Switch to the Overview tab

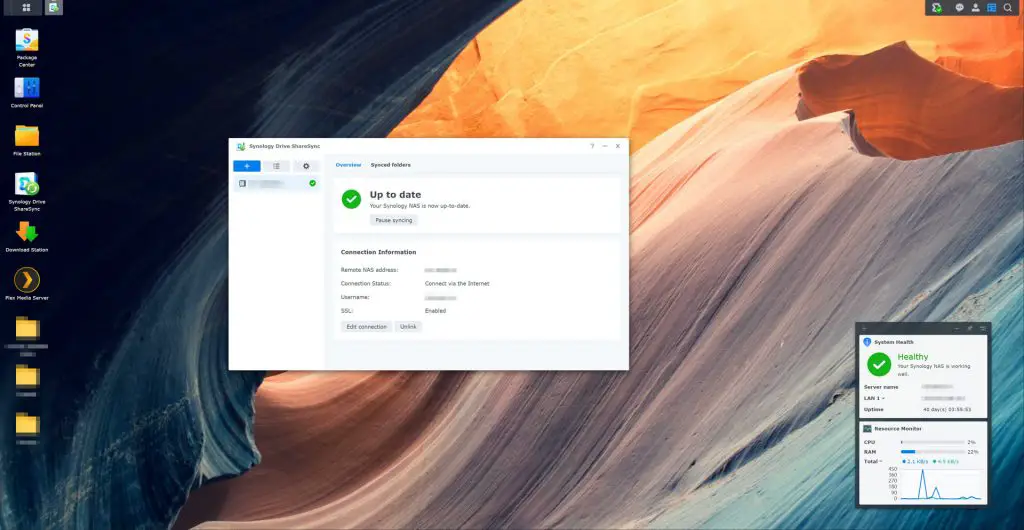point(348,165)
